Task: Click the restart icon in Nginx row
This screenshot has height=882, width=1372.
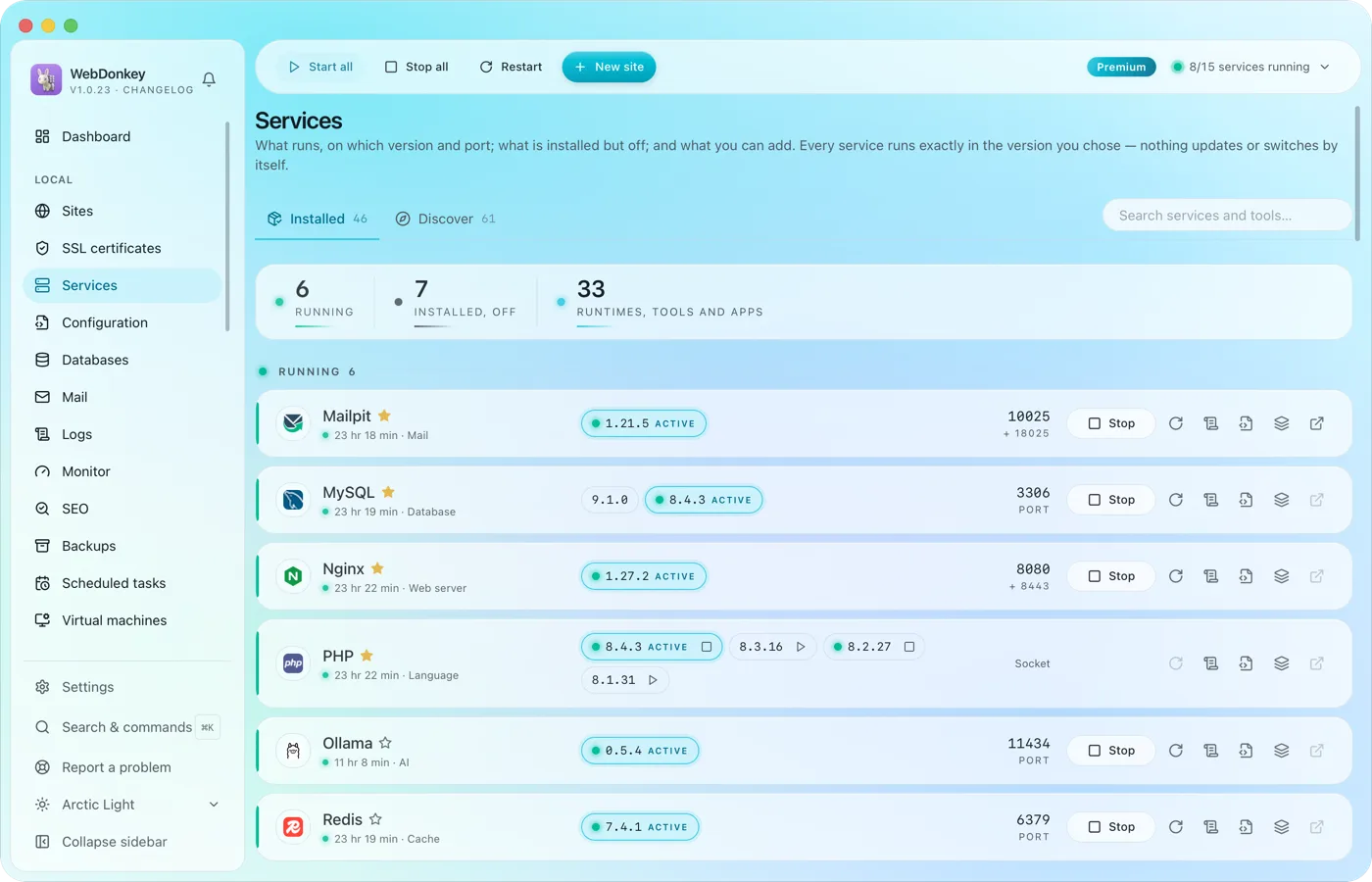Action: 1176,576
